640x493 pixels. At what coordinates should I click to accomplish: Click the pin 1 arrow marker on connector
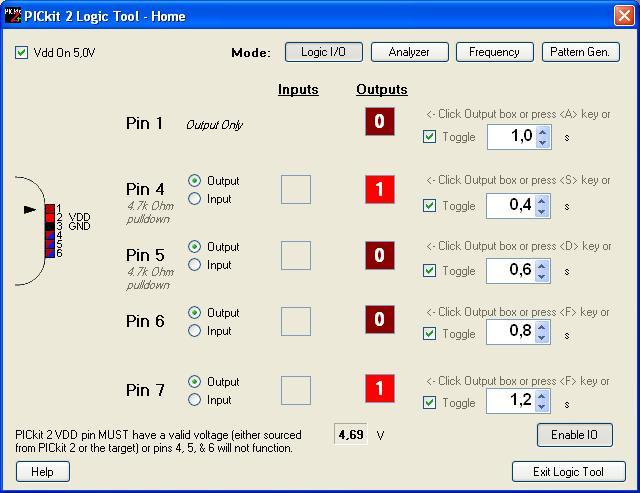click(x=30, y=209)
